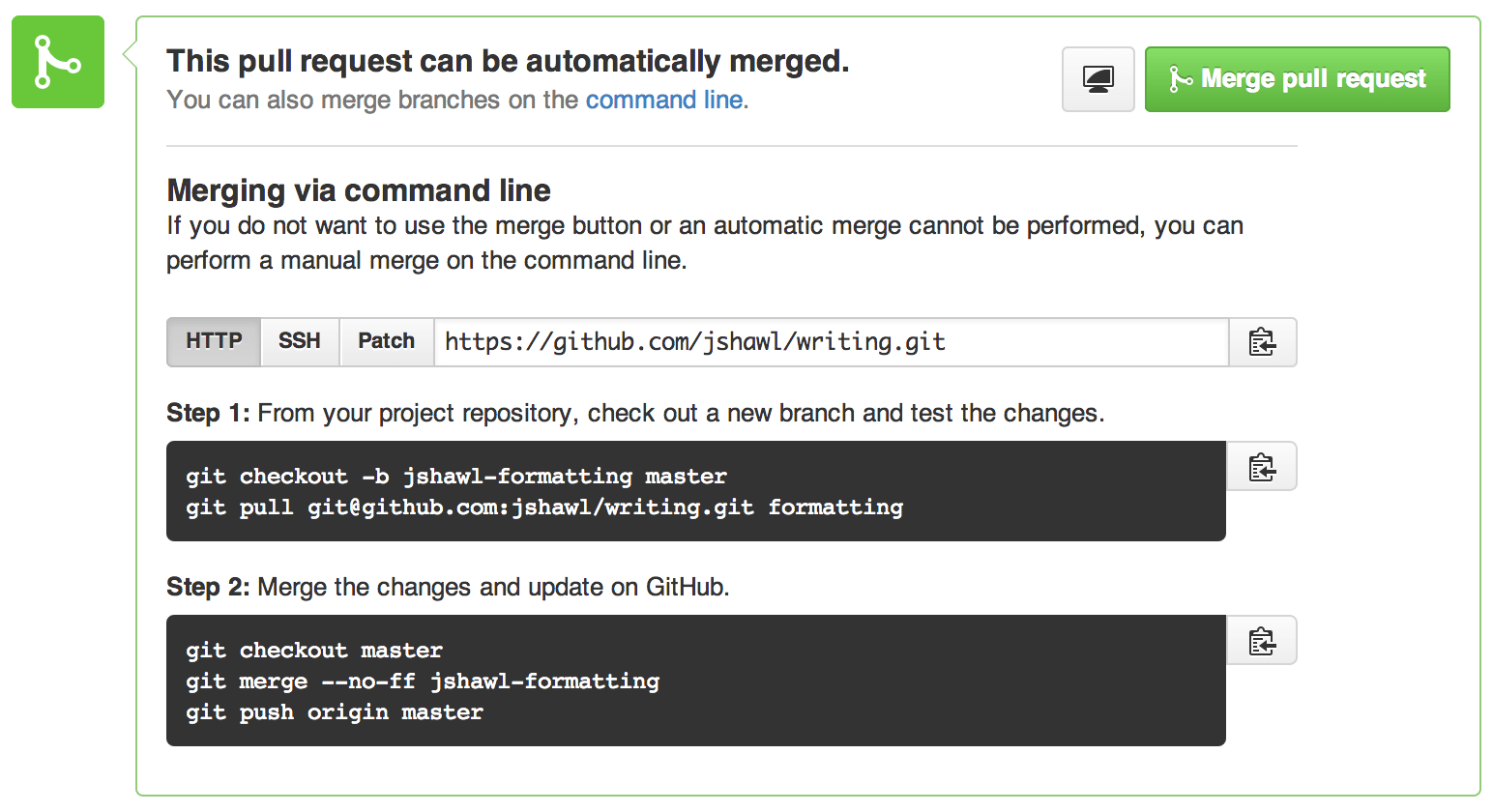The height and width of the screenshot is (812, 1493).
Task: Copy the repository URL to clipboard
Action: point(1263,342)
